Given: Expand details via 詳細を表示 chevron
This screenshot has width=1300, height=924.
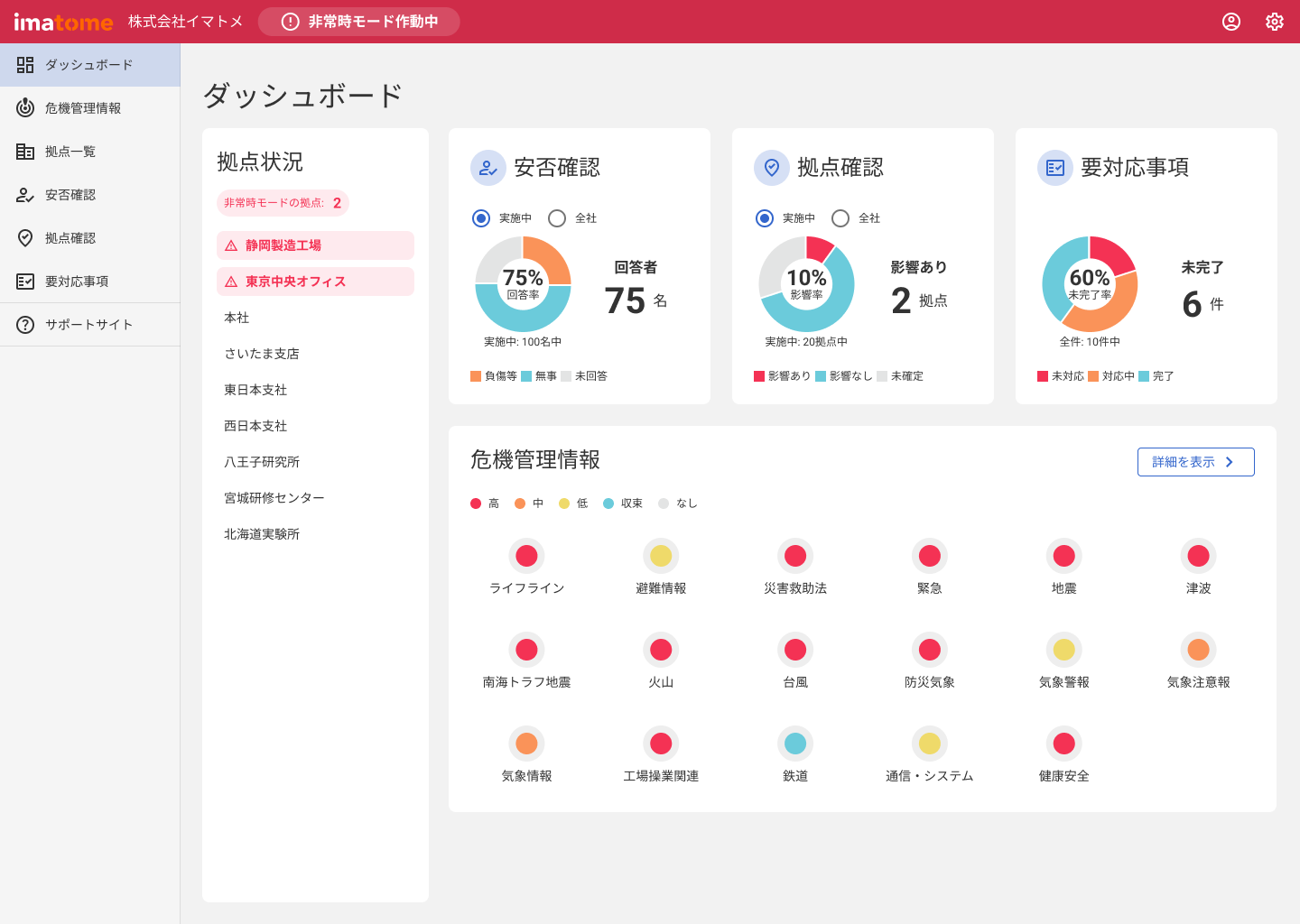Looking at the screenshot, I should point(1229,462).
